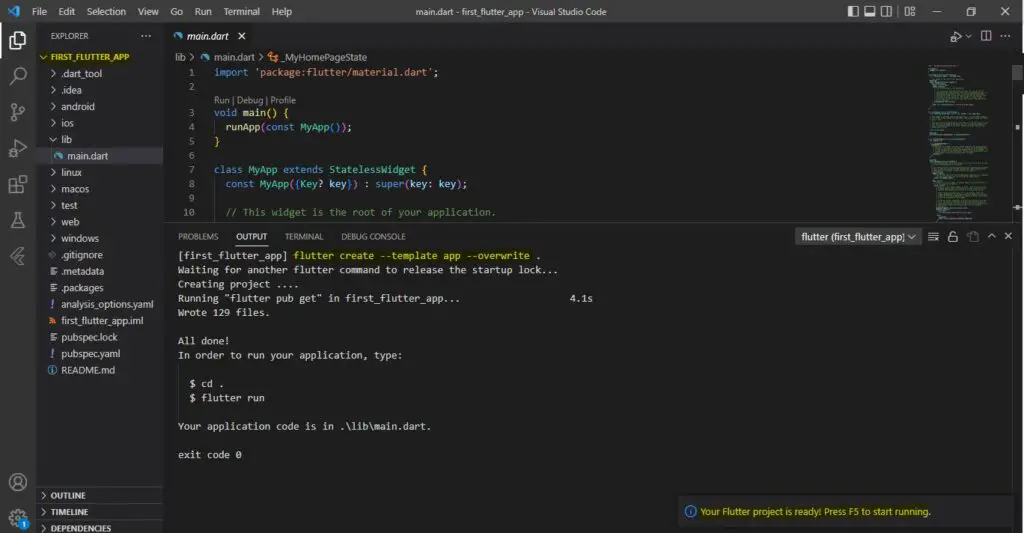Open the Search view icon
The width and height of the screenshot is (1024, 533).
[18, 76]
